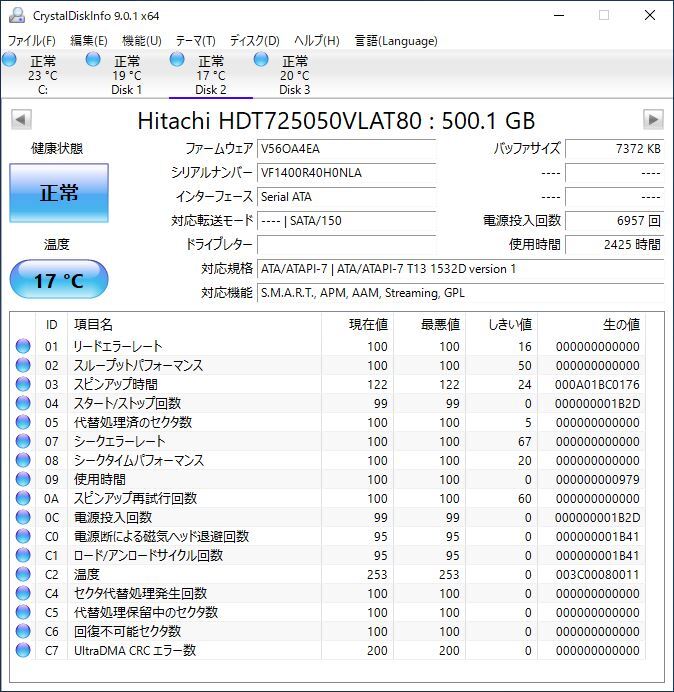Click the blue orb on row 09 使用時間
The width and height of the screenshot is (674, 692).
tap(23, 479)
